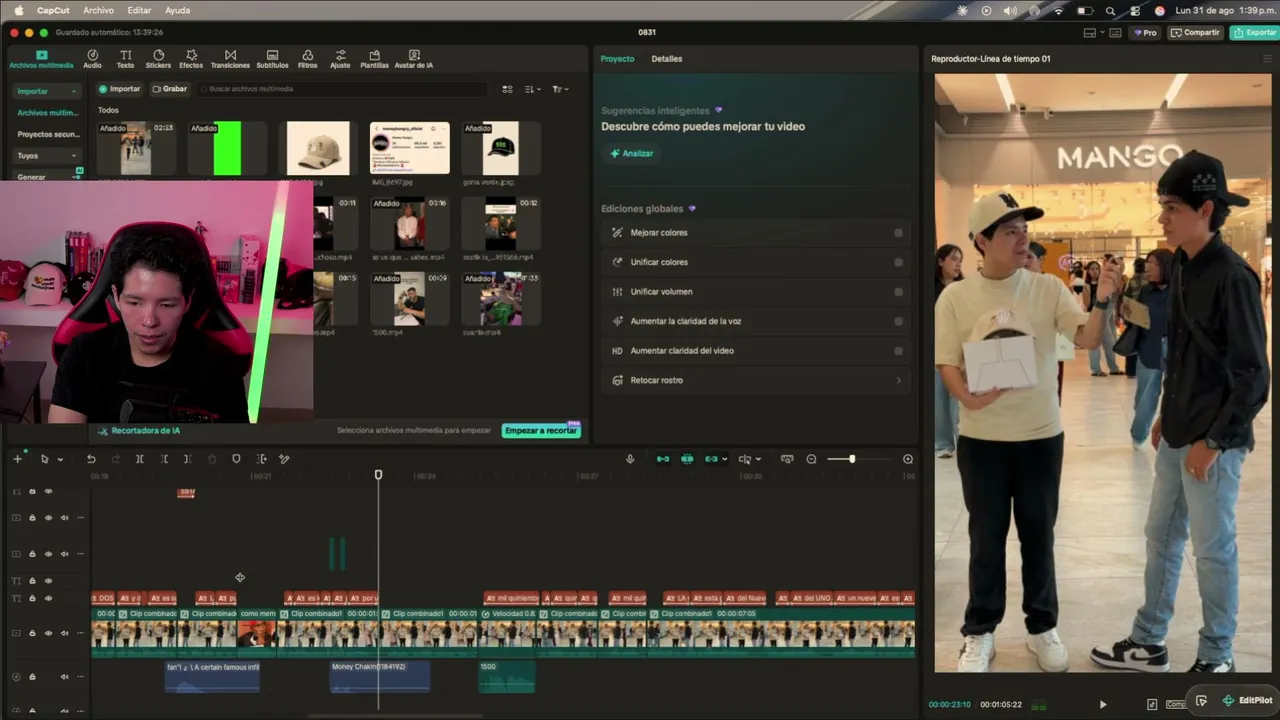Open the media sort dropdown
Image resolution: width=1280 pixels, height=720 pixels.
click(532, 89)
